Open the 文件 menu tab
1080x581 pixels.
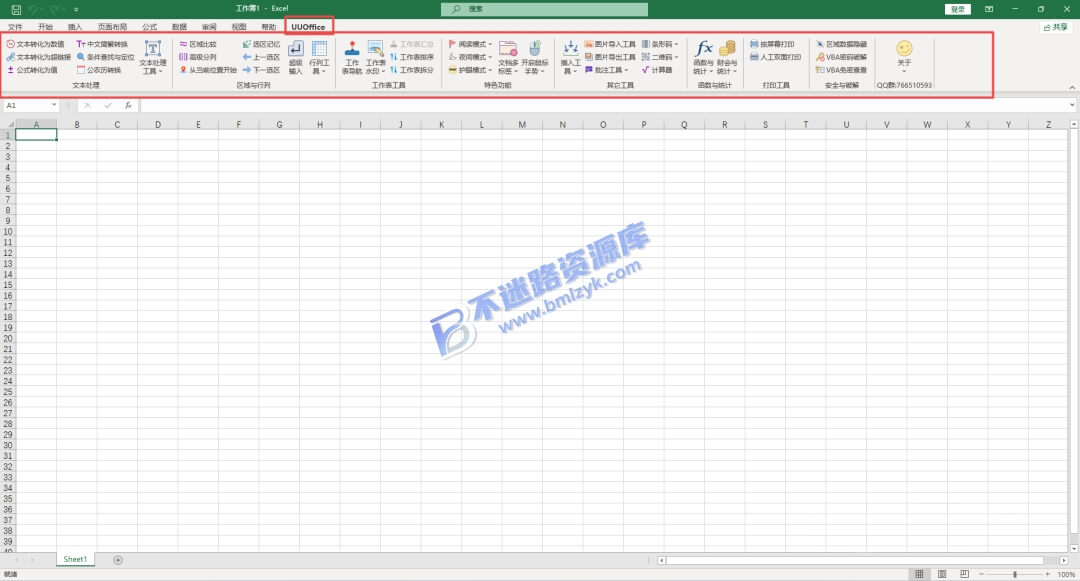15,27
